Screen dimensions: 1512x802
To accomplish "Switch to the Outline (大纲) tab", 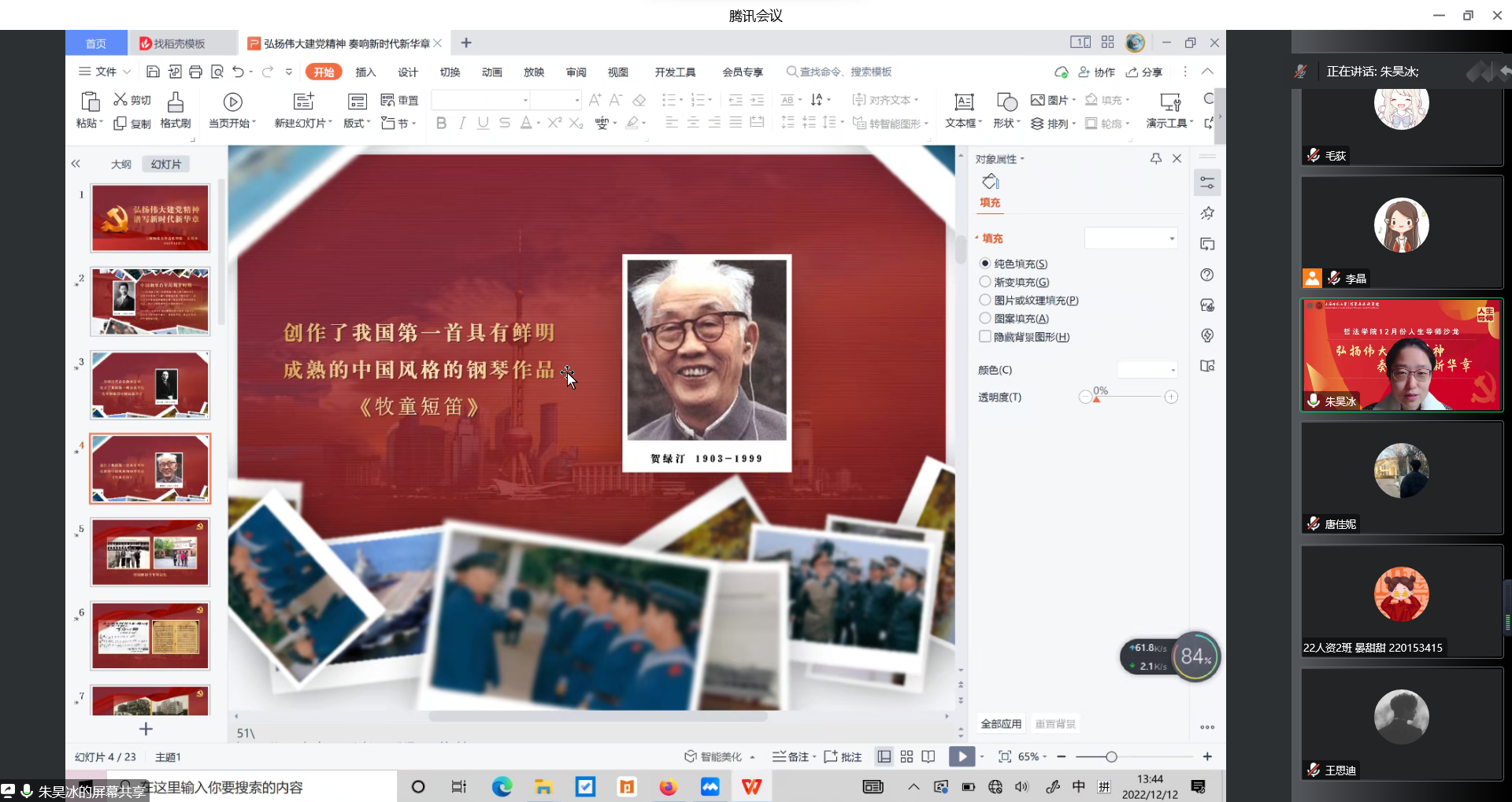I will pos(120,164).
